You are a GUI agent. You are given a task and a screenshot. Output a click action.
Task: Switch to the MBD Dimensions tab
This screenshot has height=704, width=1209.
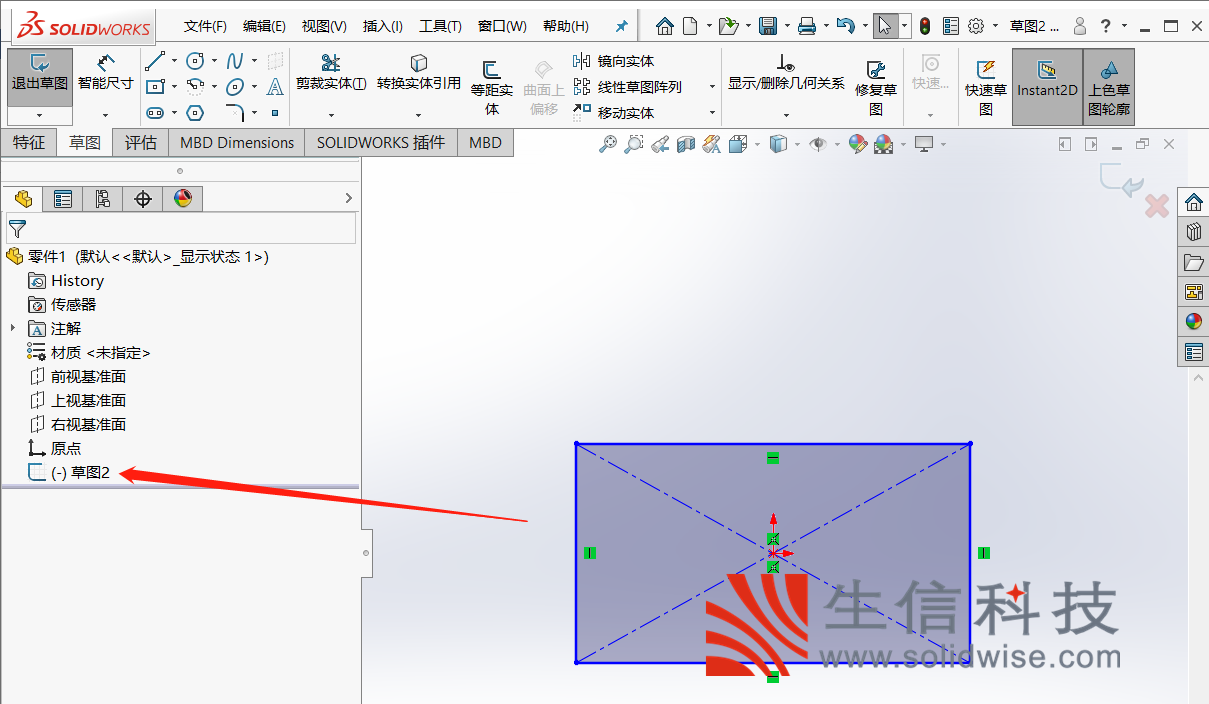pyautogui.click(x=237, y=143)
